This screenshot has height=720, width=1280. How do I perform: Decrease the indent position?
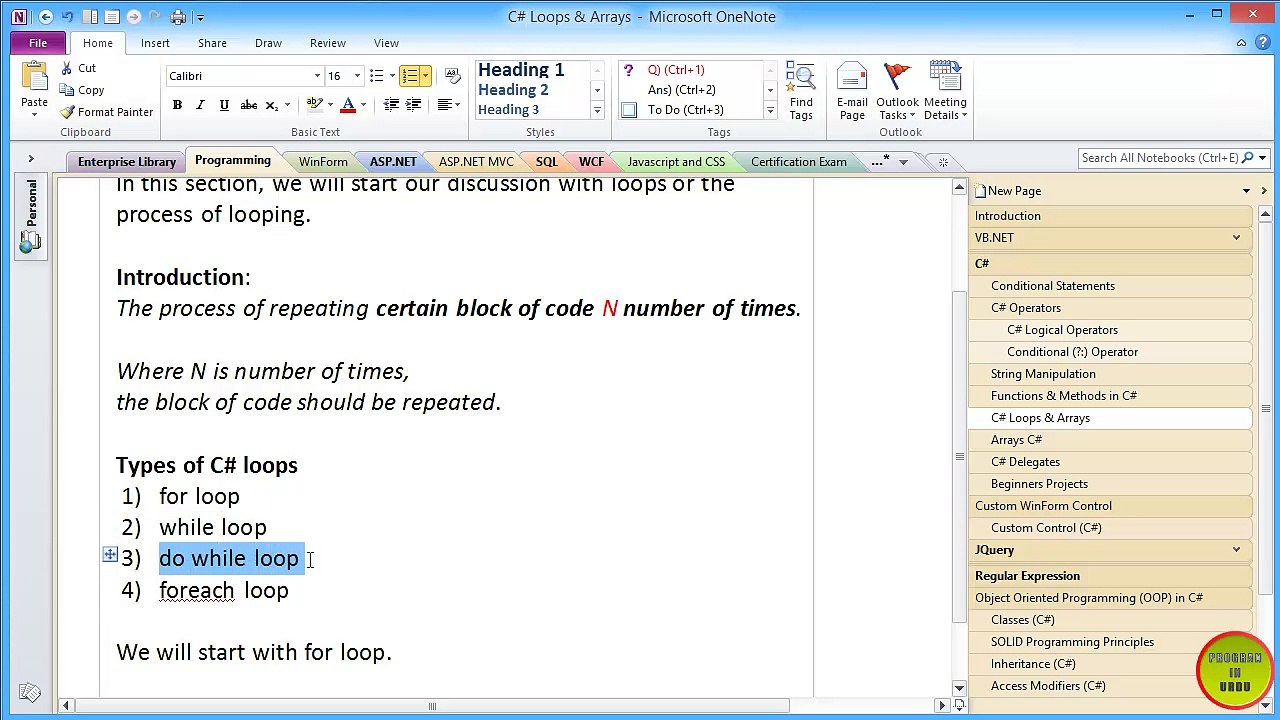pyautogui.click(x=391, y=105)
